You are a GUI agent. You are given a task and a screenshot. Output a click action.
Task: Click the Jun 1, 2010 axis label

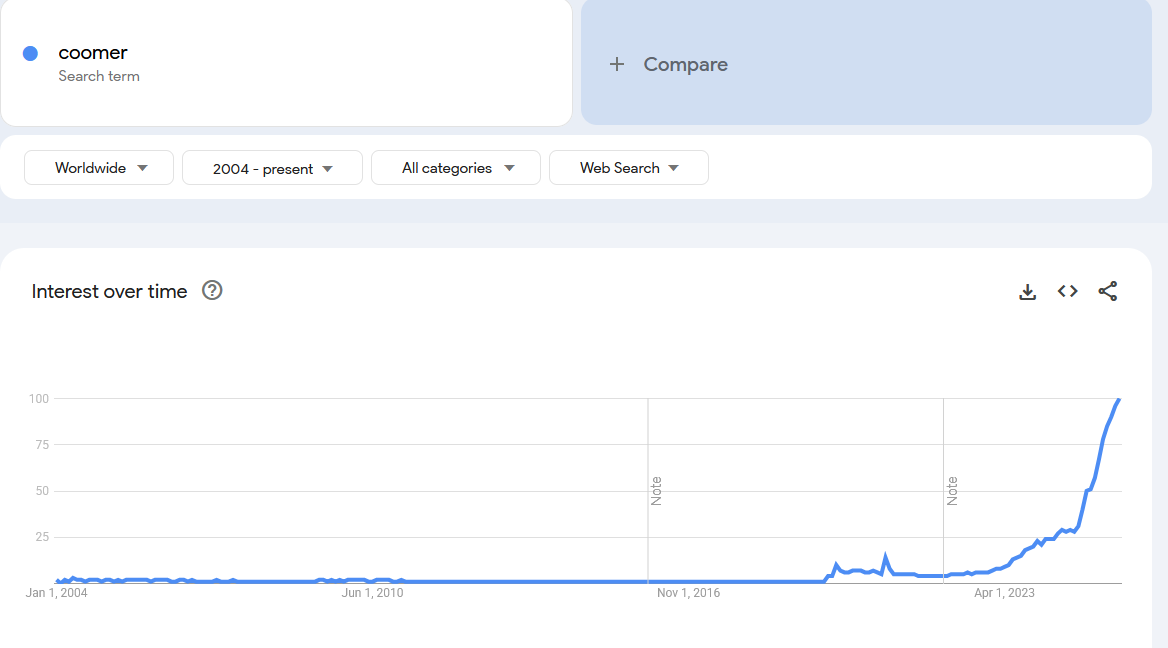tap(372, 593)
